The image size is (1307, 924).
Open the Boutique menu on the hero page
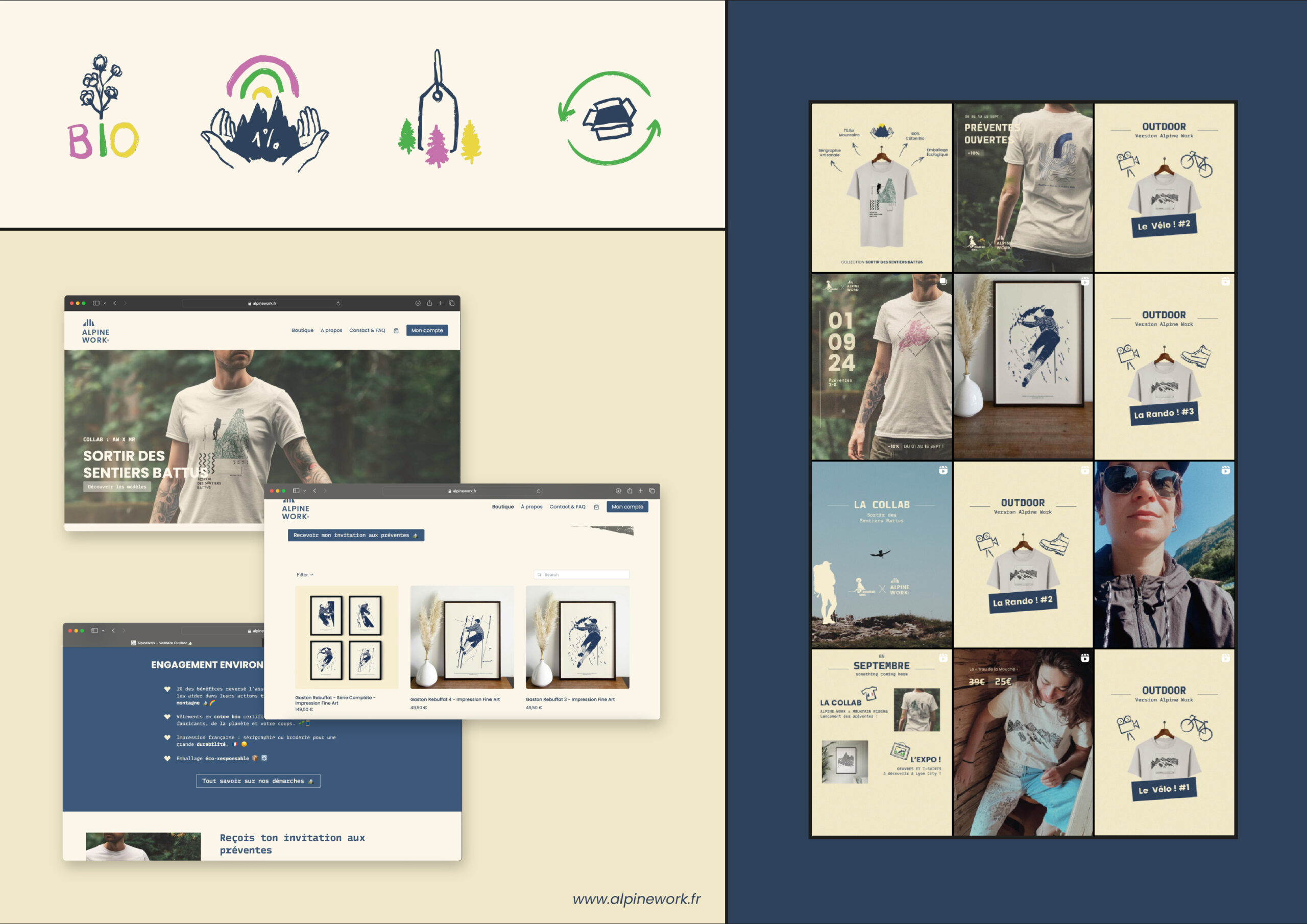302,330
